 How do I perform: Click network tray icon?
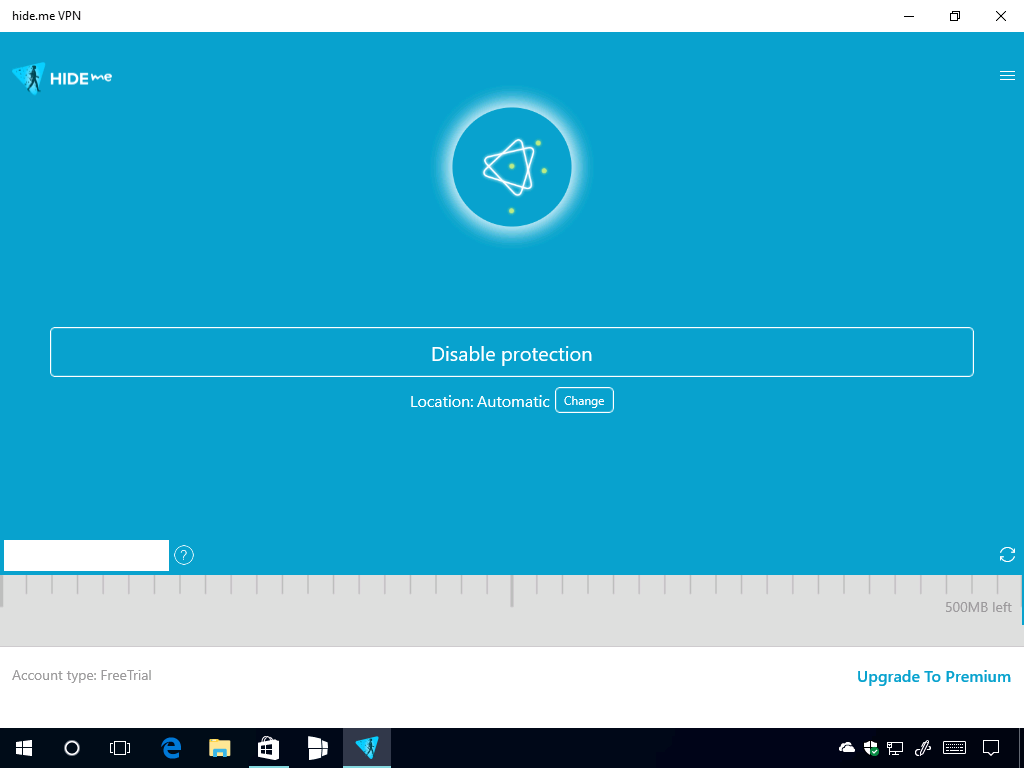(895, 748)
